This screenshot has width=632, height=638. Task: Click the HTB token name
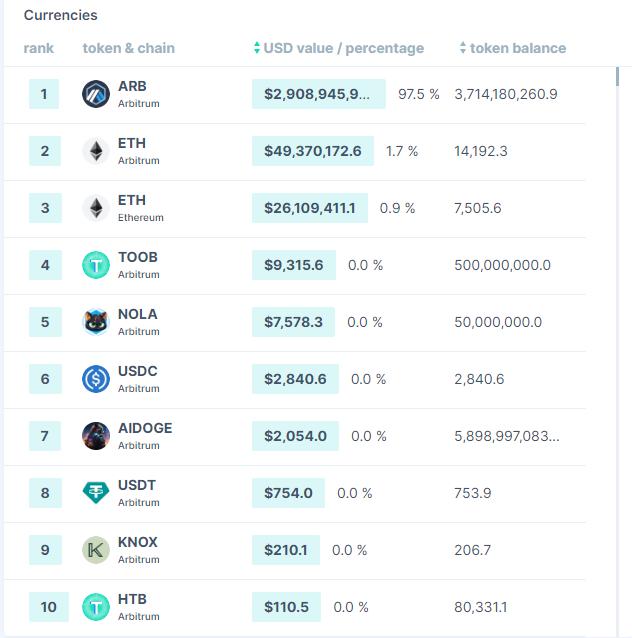pos(132,599)
